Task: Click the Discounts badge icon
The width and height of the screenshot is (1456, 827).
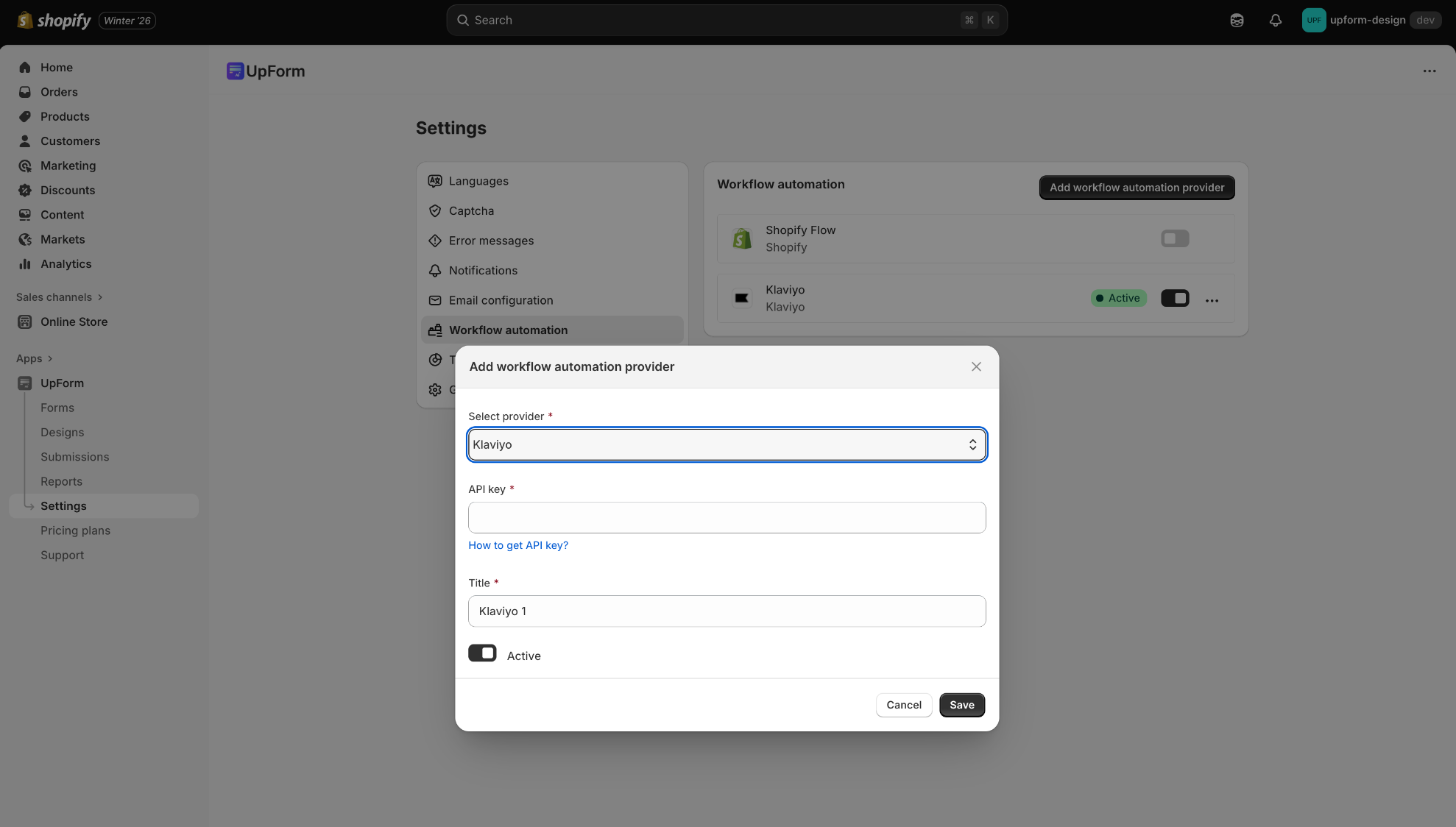Action: point(25,190)
